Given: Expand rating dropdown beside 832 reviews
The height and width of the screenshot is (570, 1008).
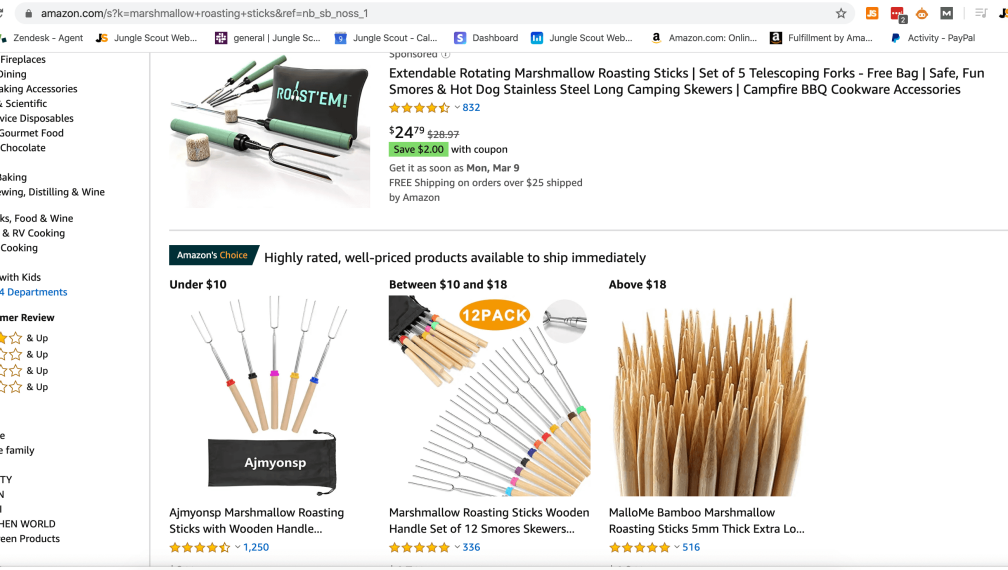Looking at the screenshot, I should click(457, 108).
